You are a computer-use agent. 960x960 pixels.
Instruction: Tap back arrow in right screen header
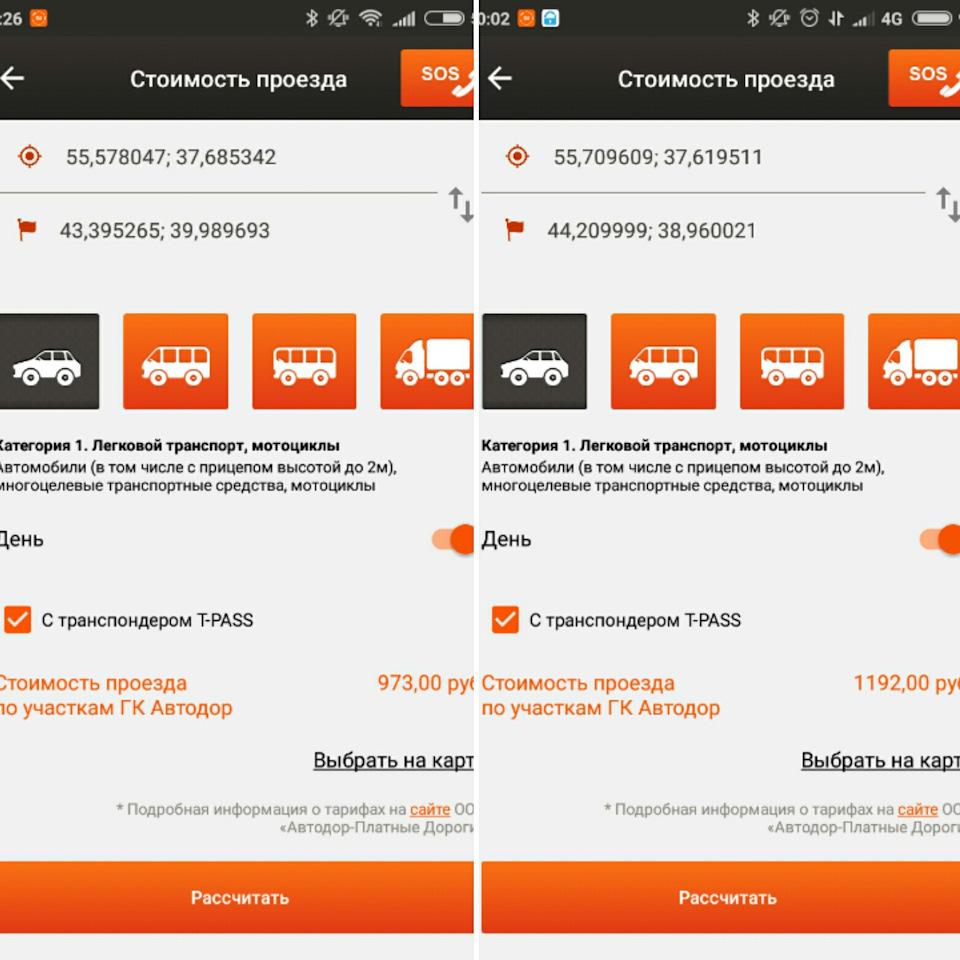500,78
